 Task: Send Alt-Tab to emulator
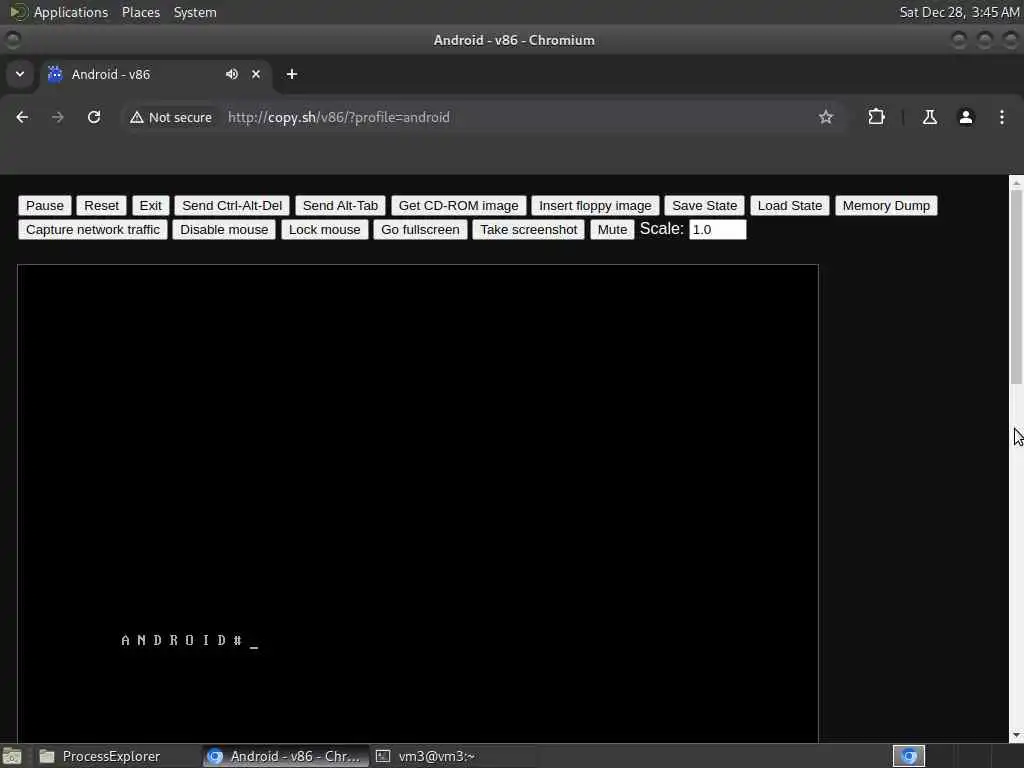(340, 206)
